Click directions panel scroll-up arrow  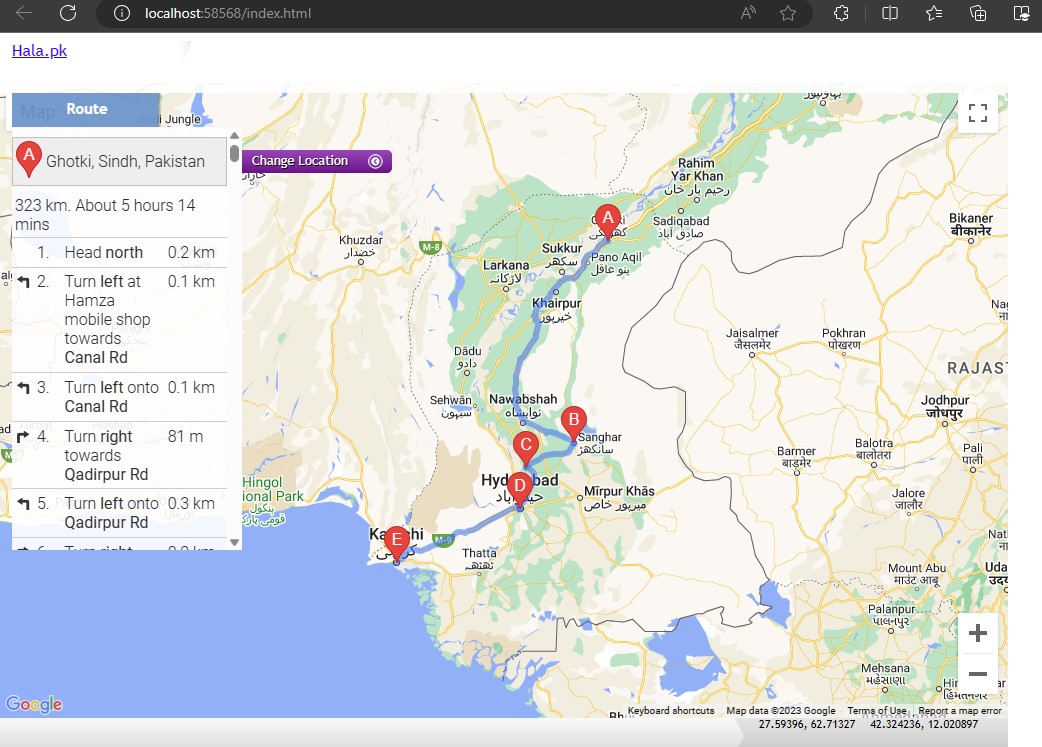click(x=235, y=136)
